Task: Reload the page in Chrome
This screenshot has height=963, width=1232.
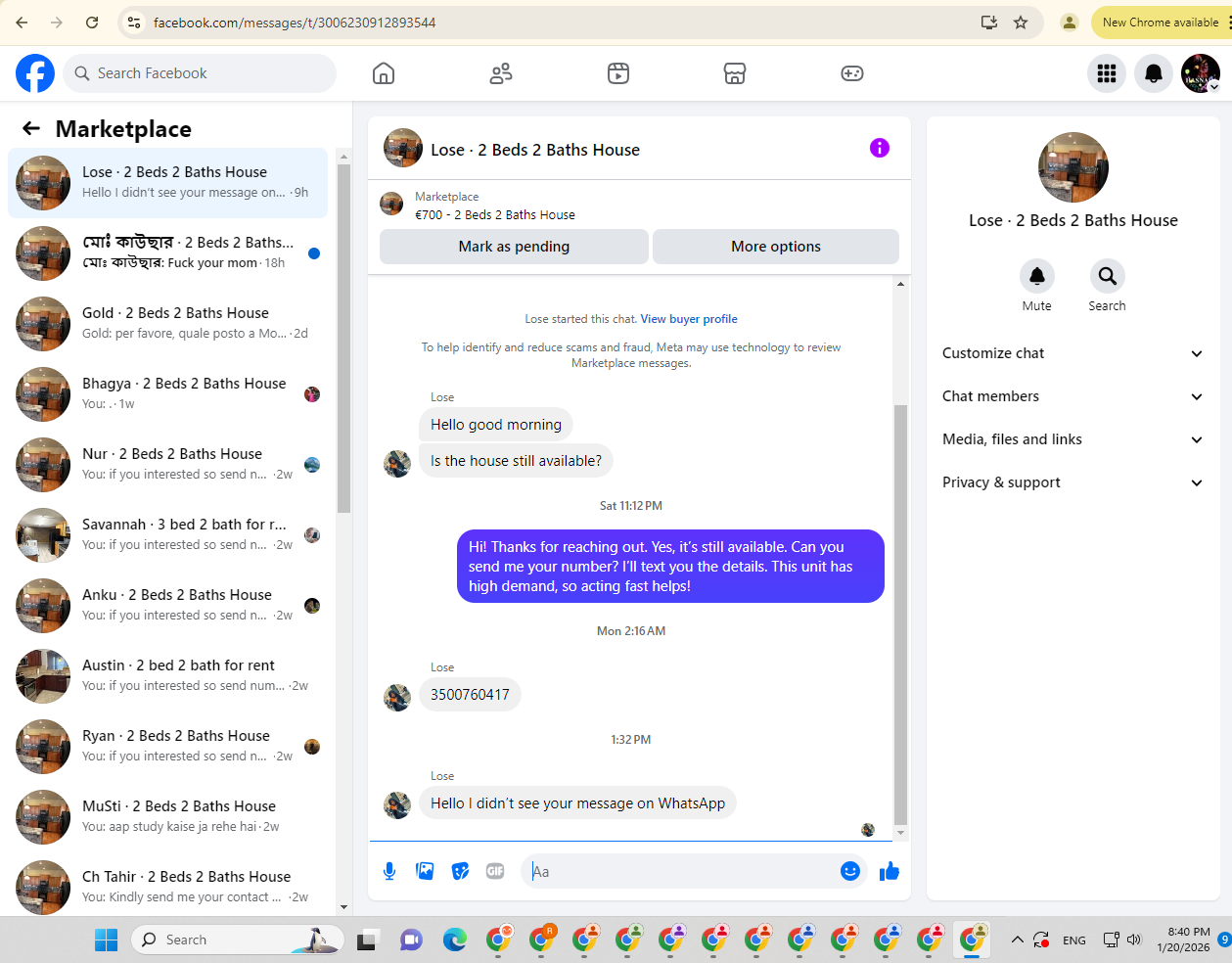Action: coord(92,23)
